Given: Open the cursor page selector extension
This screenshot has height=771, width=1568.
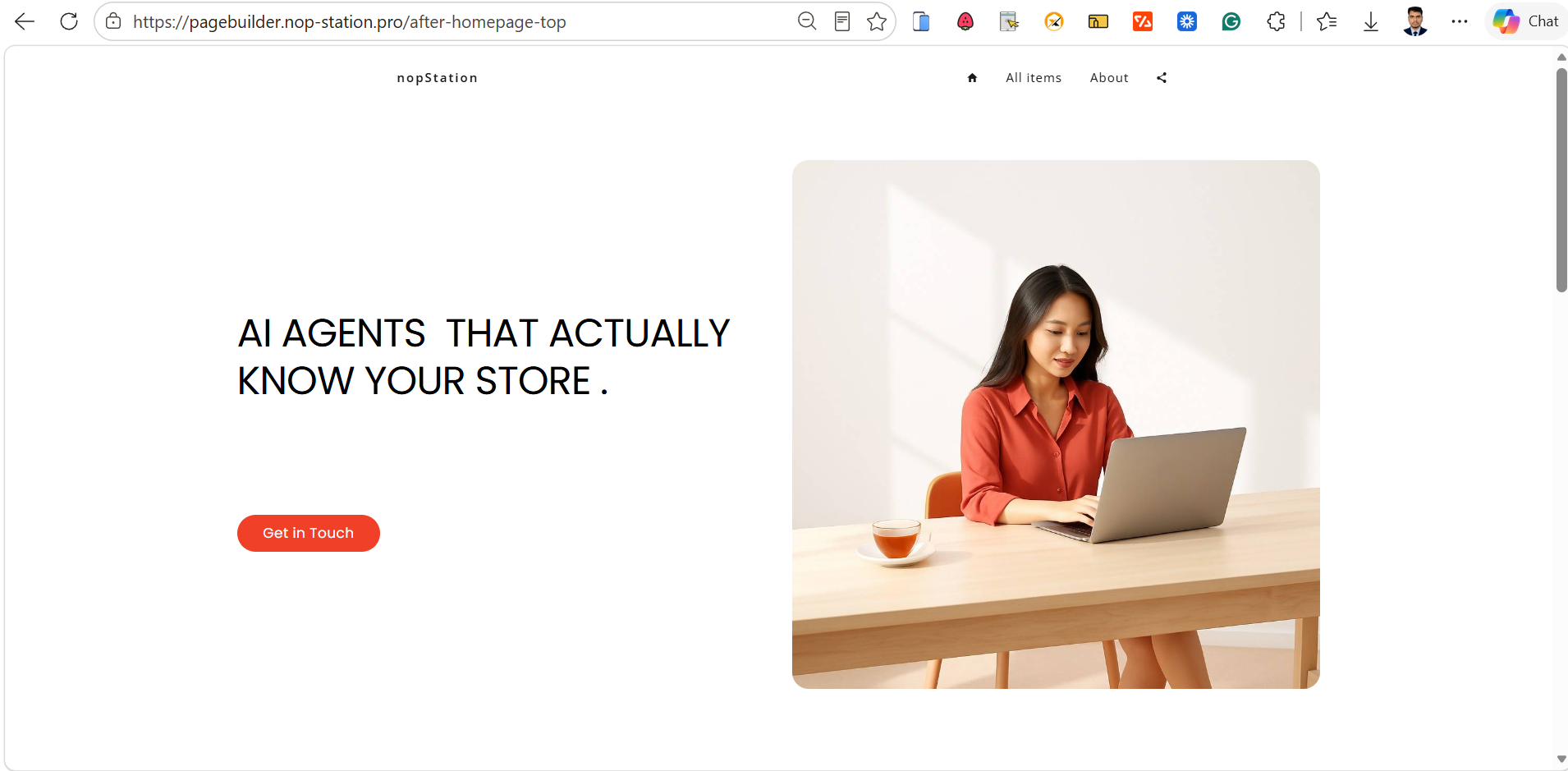Looking at the screenshot, I should tap(1010, 21).
